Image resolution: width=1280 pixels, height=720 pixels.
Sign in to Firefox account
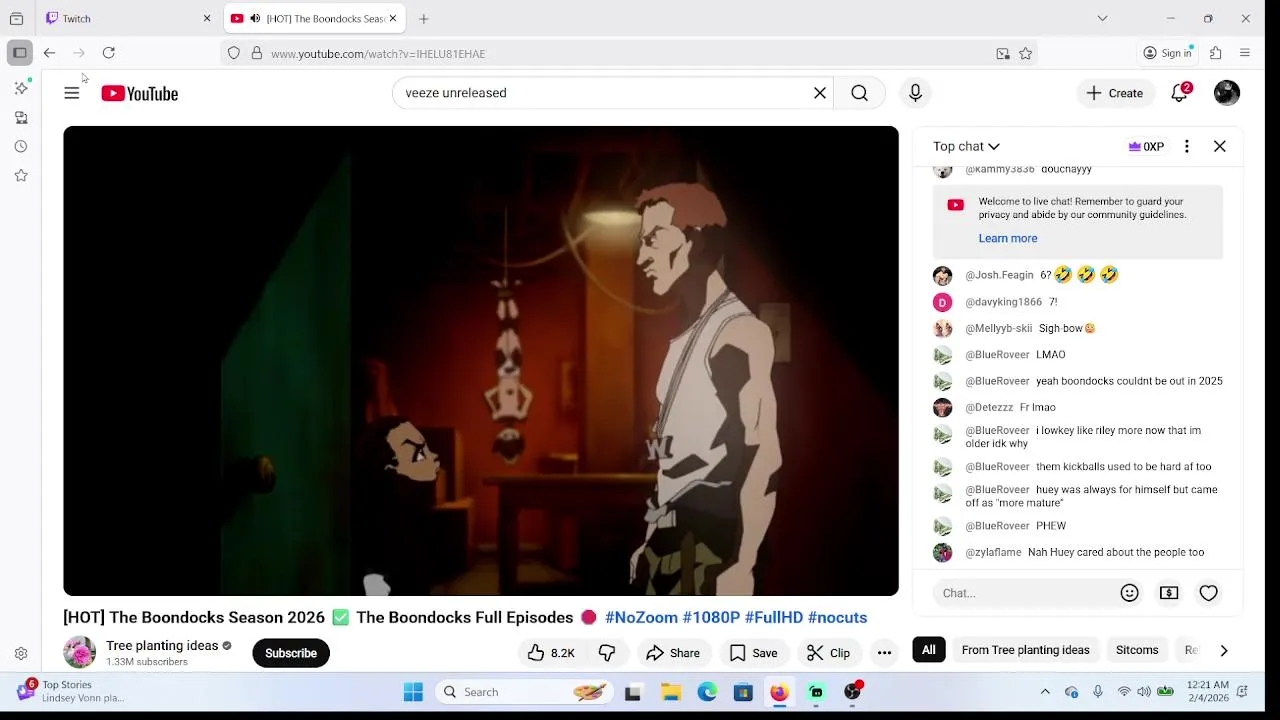pyautogui.click(x=1168, y=53)
